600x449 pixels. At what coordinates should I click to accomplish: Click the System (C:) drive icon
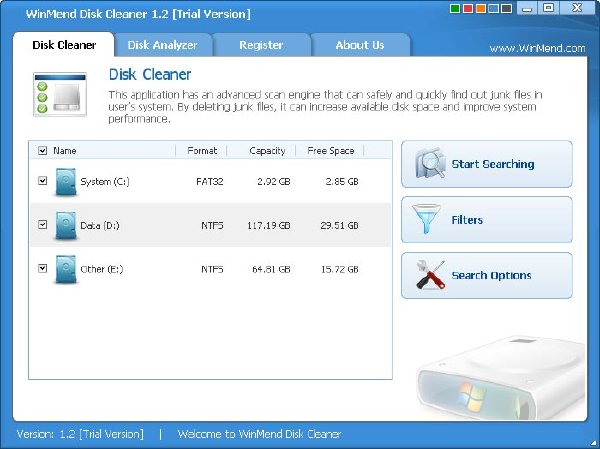tap(65, 181)
